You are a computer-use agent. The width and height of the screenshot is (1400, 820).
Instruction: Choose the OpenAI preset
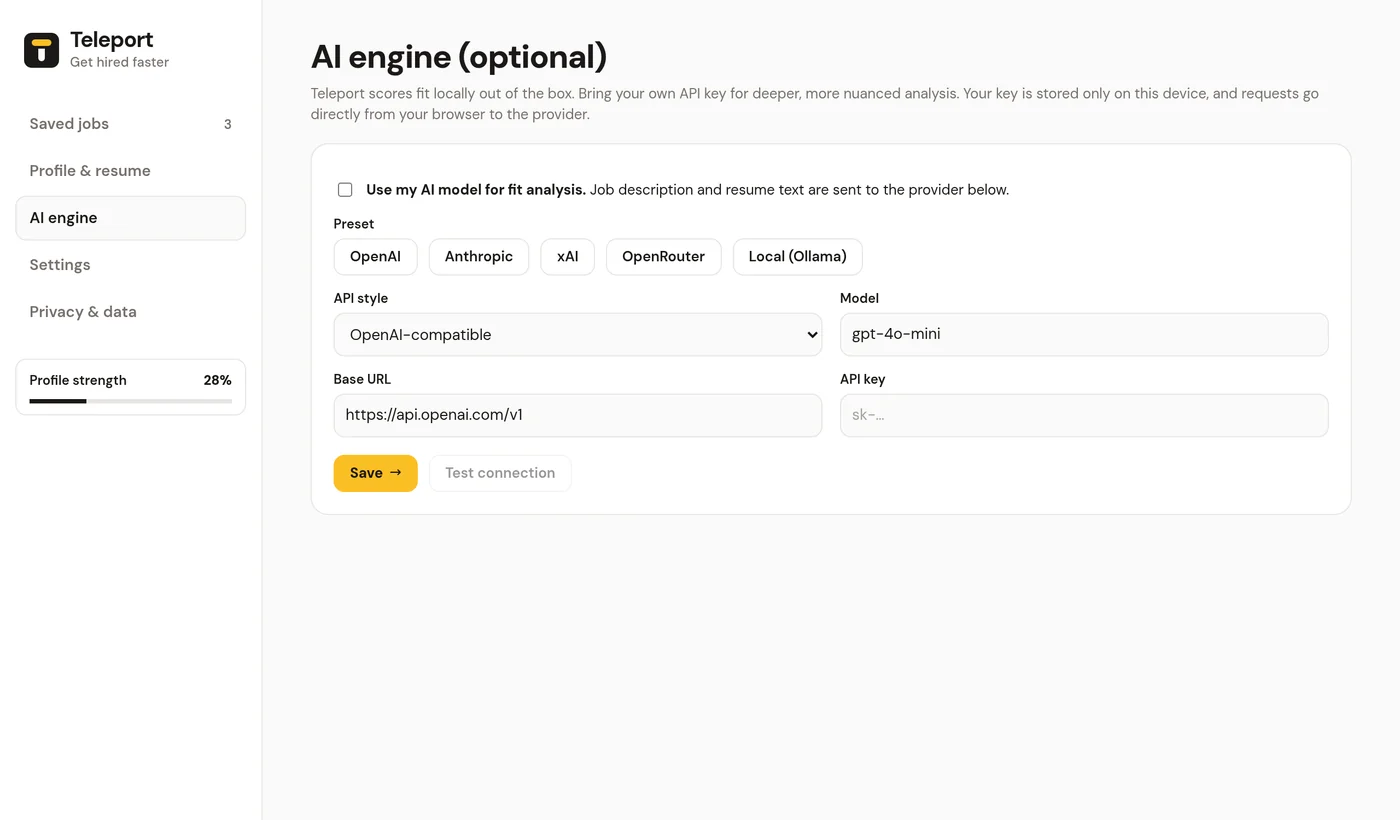click(375, 257)
